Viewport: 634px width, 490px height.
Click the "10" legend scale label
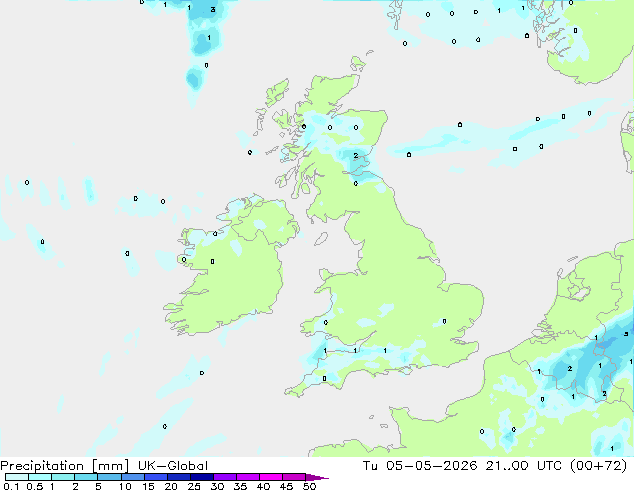tap(125, 486)
